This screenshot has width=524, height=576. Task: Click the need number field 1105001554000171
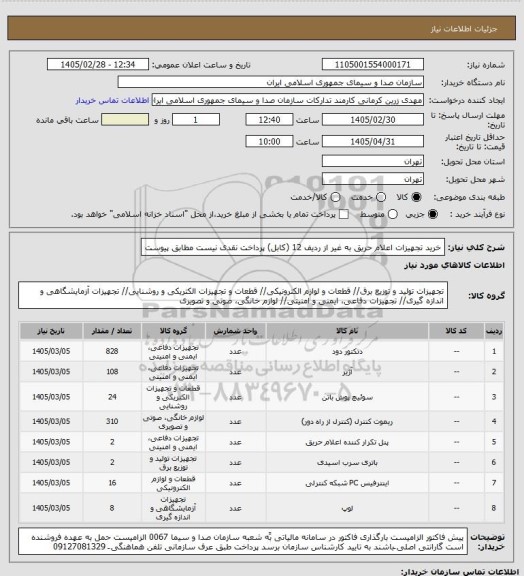click(x=373, y=64)
